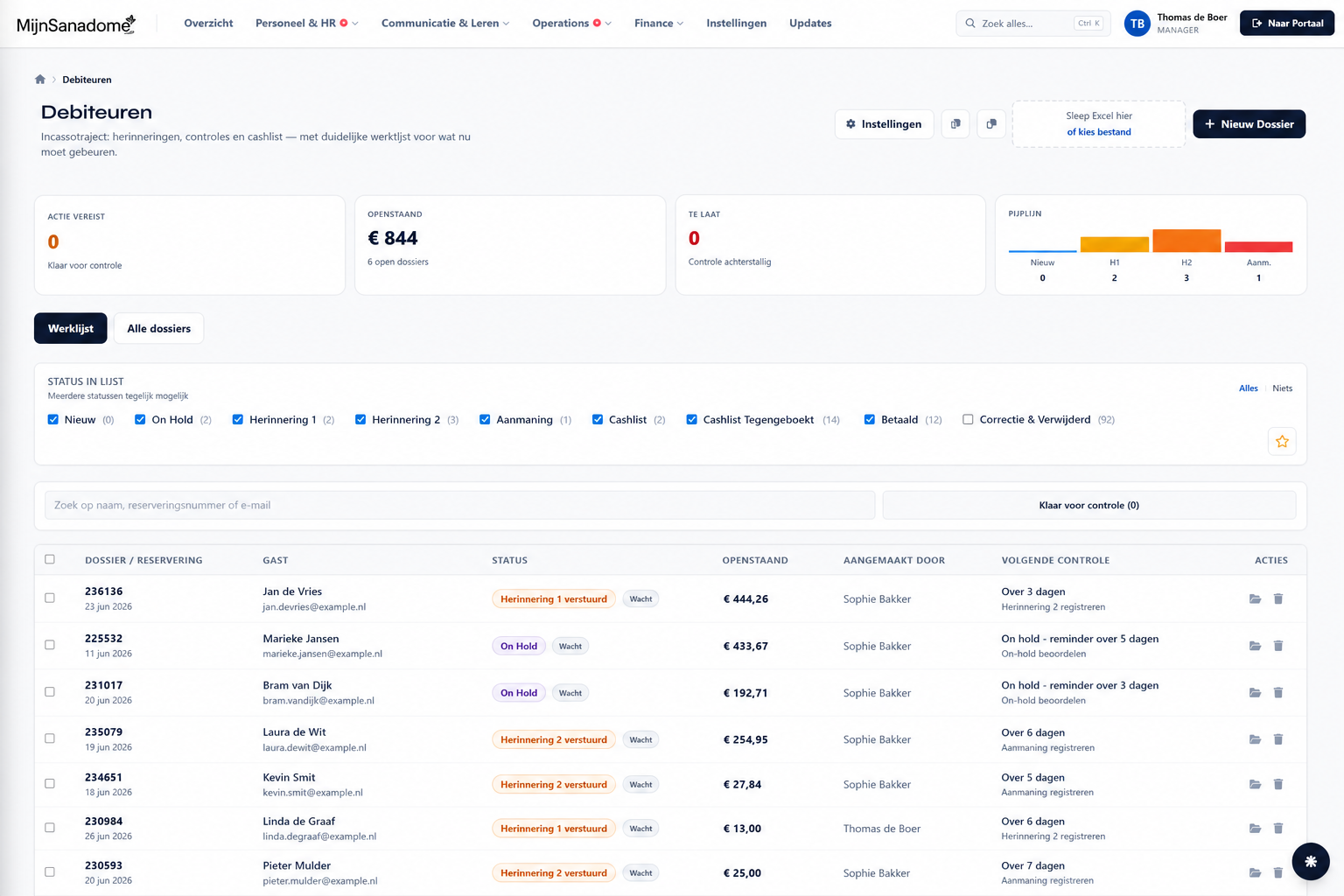Image resolution: width=1344 pixels, height=896 pixels.
Task: Click the star favorite filter icon
Action: [1282, 442]
